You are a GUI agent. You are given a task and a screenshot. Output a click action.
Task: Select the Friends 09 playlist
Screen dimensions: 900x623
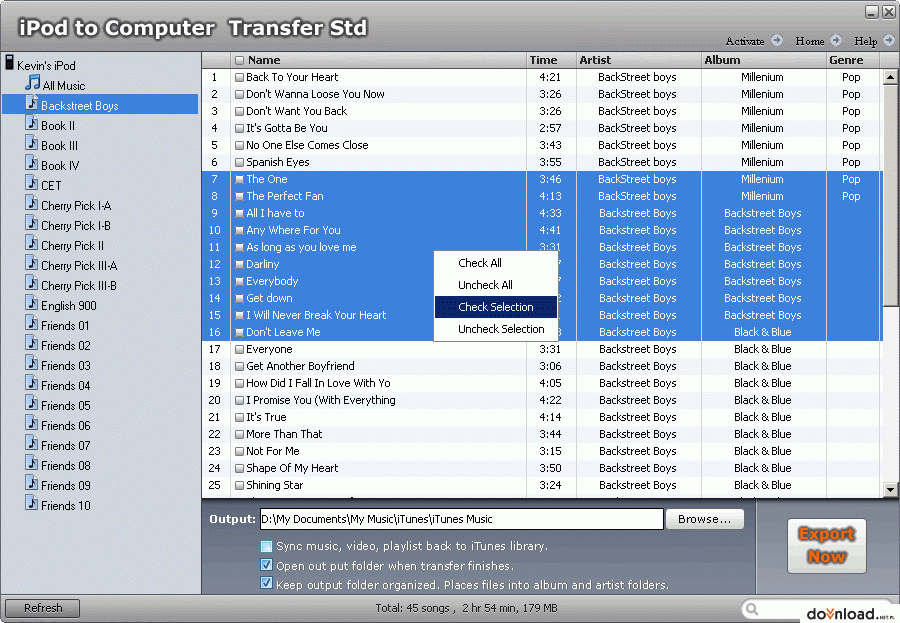[65, 486]
